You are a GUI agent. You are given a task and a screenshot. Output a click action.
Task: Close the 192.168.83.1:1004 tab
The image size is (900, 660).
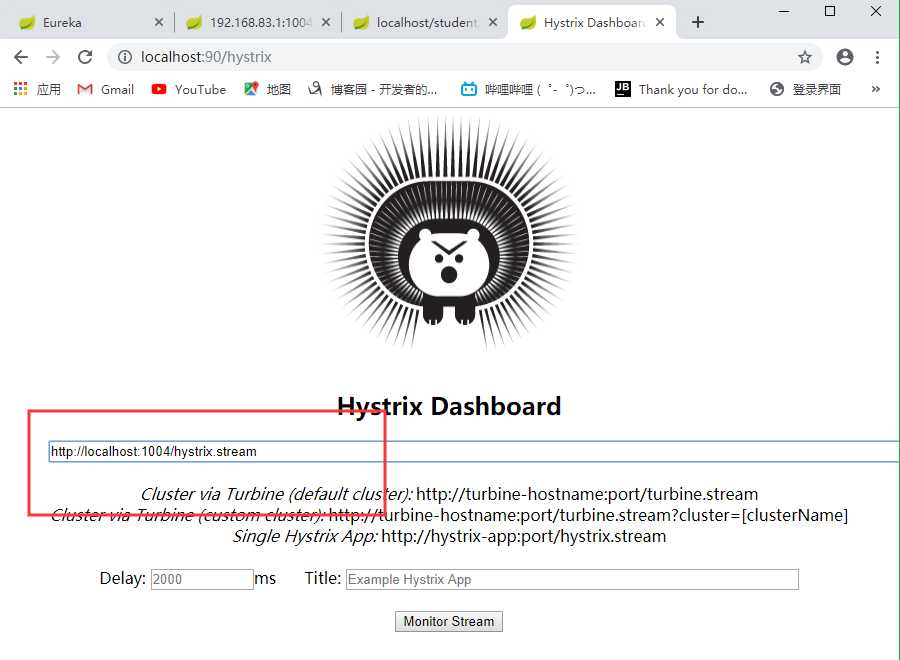click(x=325, y=22)
